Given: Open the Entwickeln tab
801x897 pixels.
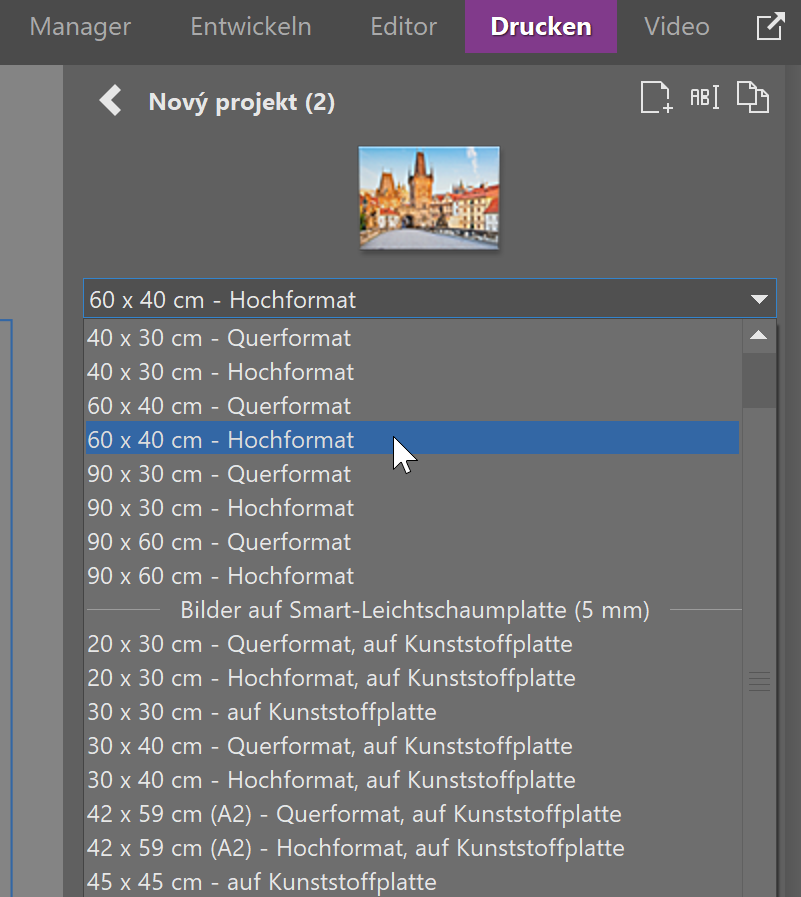Looking at the screenshot, I should tap(250, 27).
